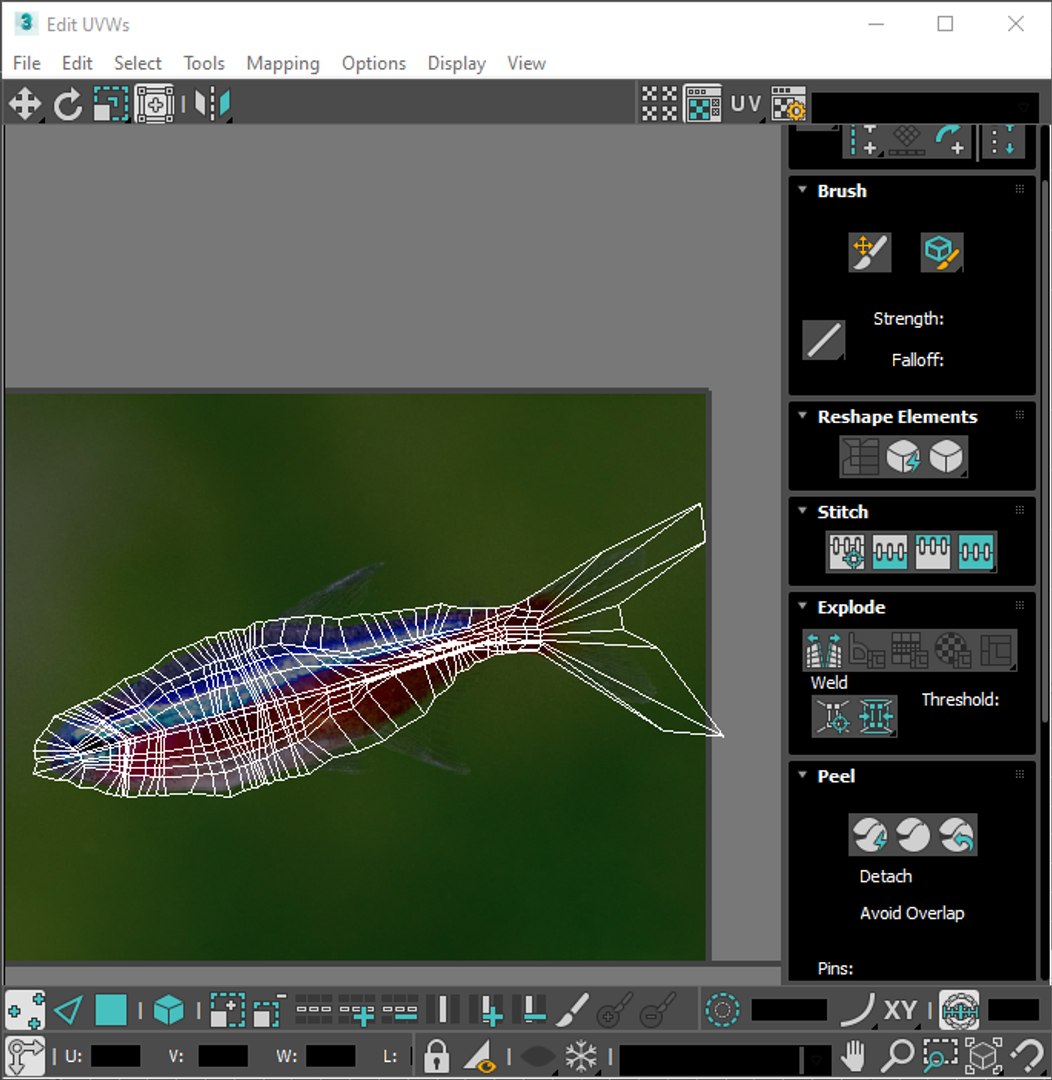Collapse the Peel rollout
Image resolution: width=1052 pixels, height=1080 pixels.
802,775
